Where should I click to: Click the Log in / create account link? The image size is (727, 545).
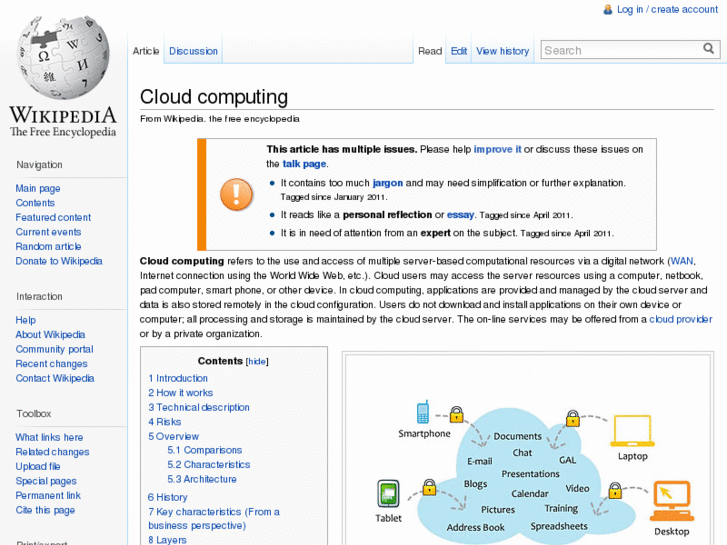pyautogui.click(x=667, y=9)
